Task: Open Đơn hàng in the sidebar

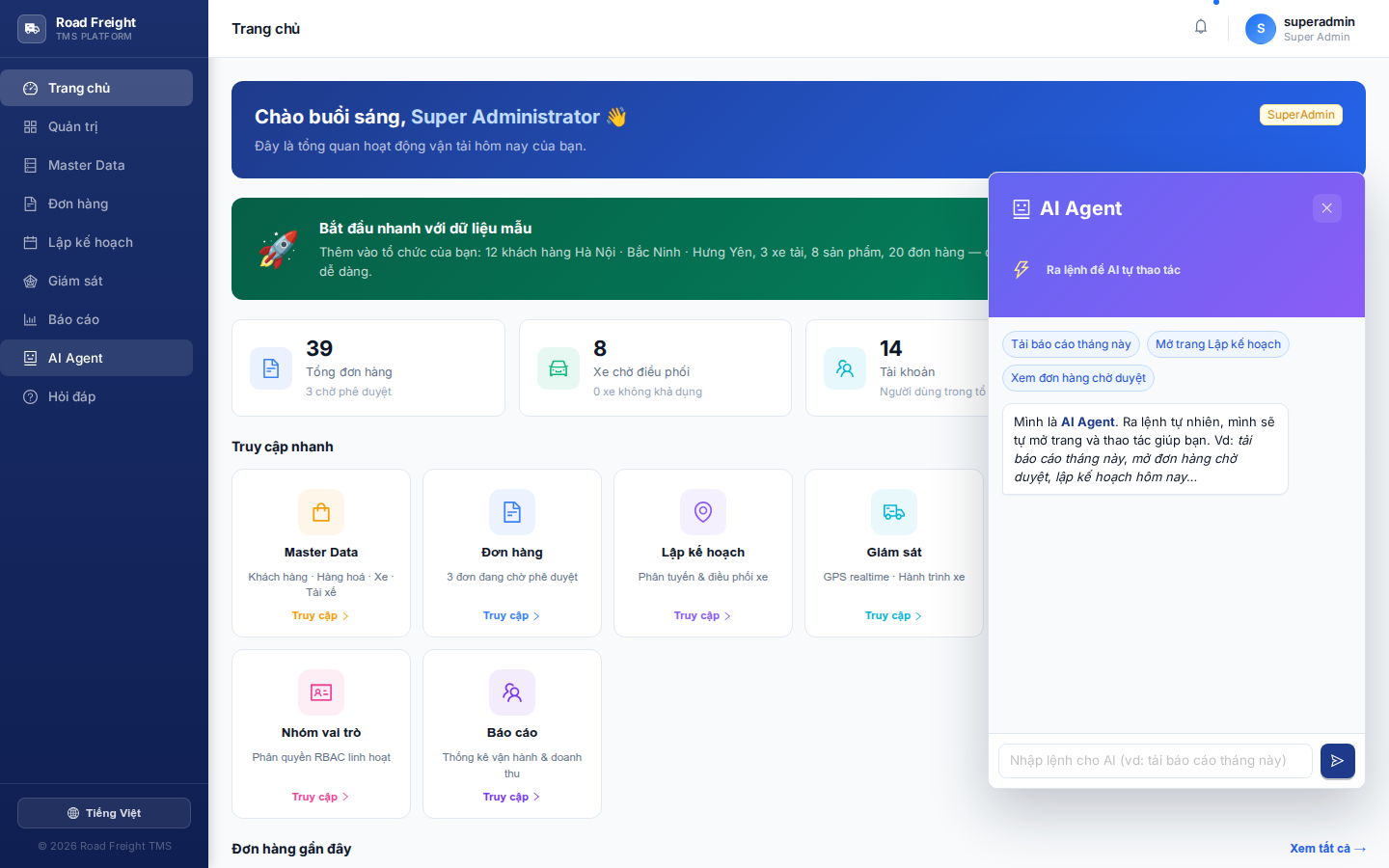Action: [96, 203]
